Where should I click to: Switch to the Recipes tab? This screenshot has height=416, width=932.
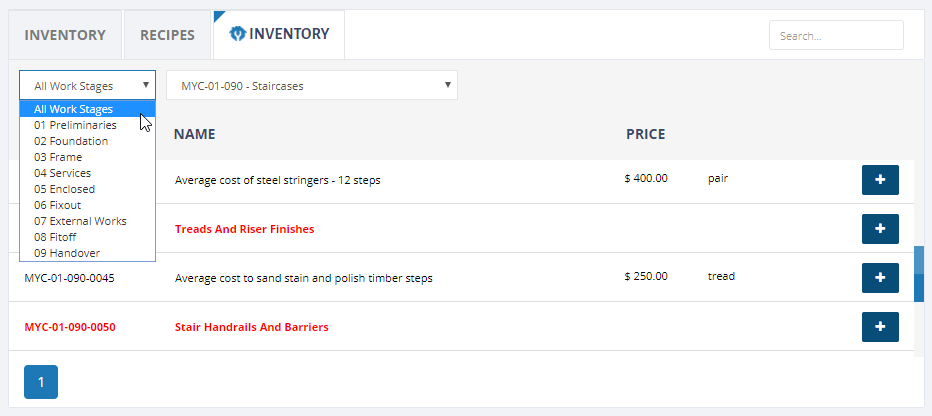(167, 35)
